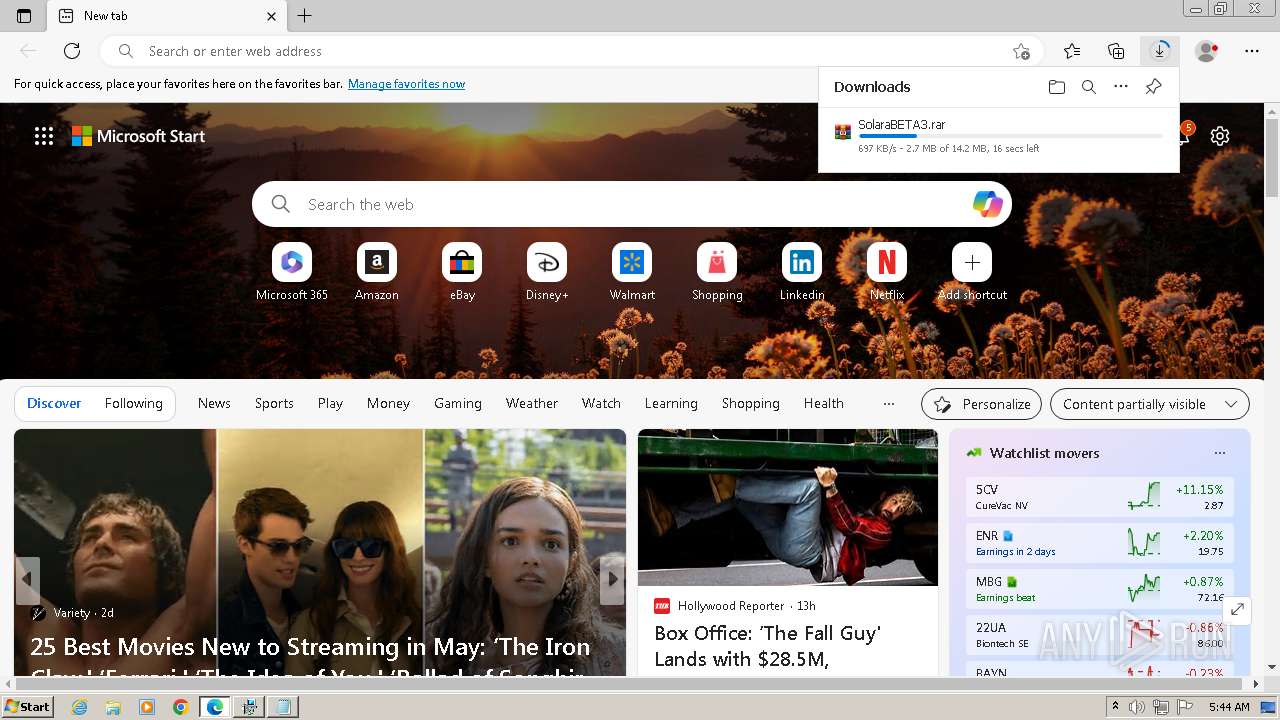
Task: Open the Shopping feed category
Action: 750,404
